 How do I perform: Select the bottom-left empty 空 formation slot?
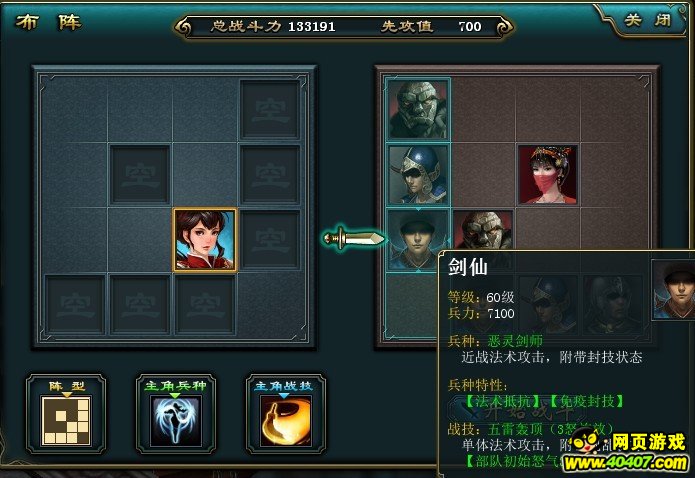tap(75, 304)
